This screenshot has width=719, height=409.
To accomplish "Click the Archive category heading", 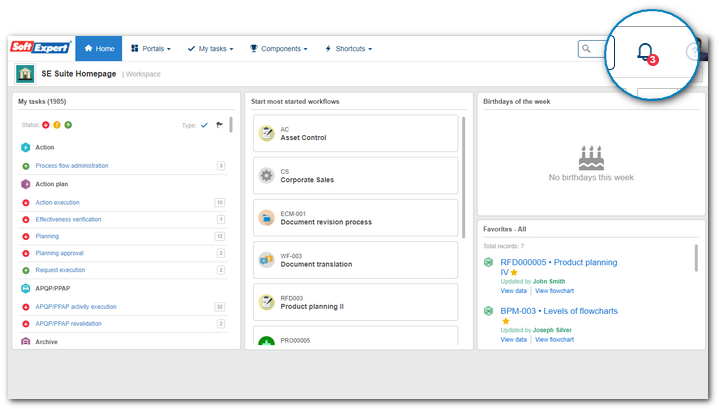I will [x=46, y=342].
